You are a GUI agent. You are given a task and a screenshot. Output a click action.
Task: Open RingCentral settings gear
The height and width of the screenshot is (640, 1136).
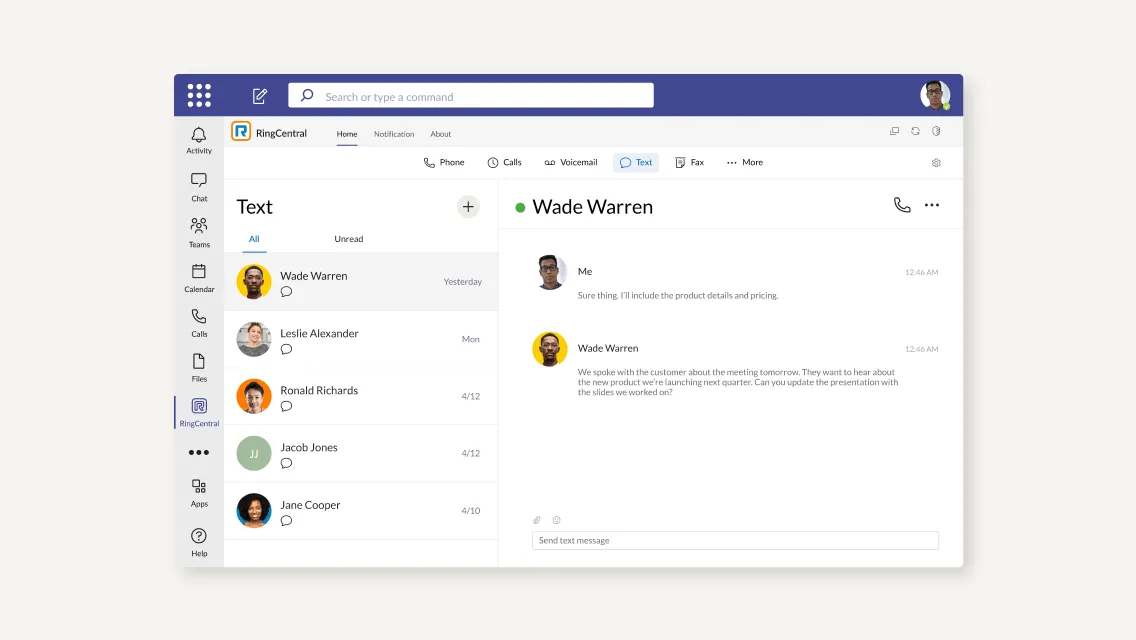(x=936, y=162)
